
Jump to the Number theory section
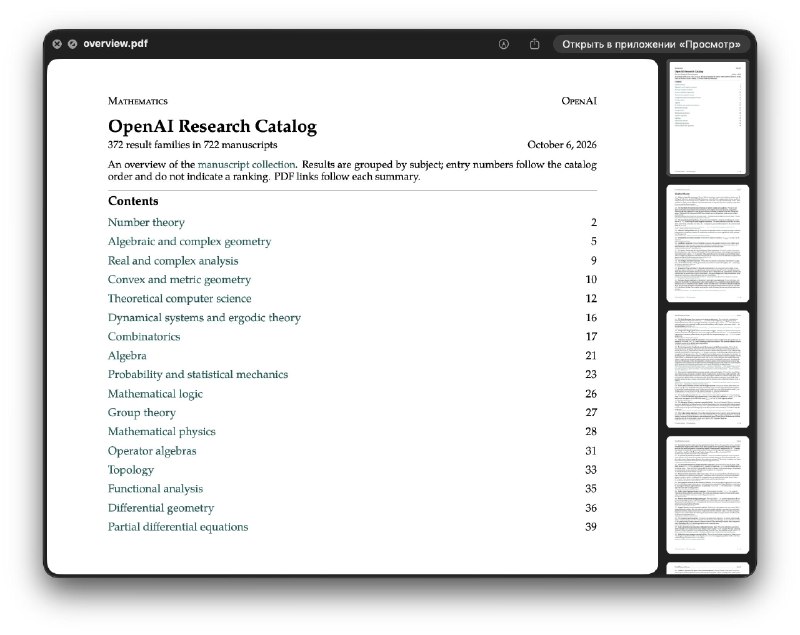pyautogui.click(x=146, y=222)
